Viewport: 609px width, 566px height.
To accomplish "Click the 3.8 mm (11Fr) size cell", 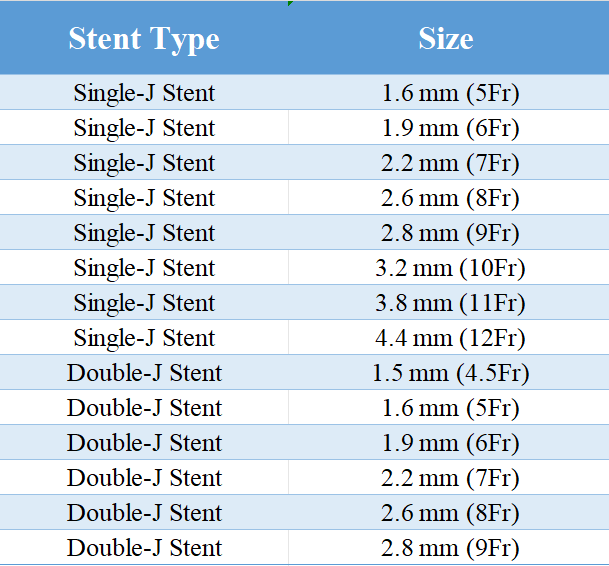I will (449, 302).
